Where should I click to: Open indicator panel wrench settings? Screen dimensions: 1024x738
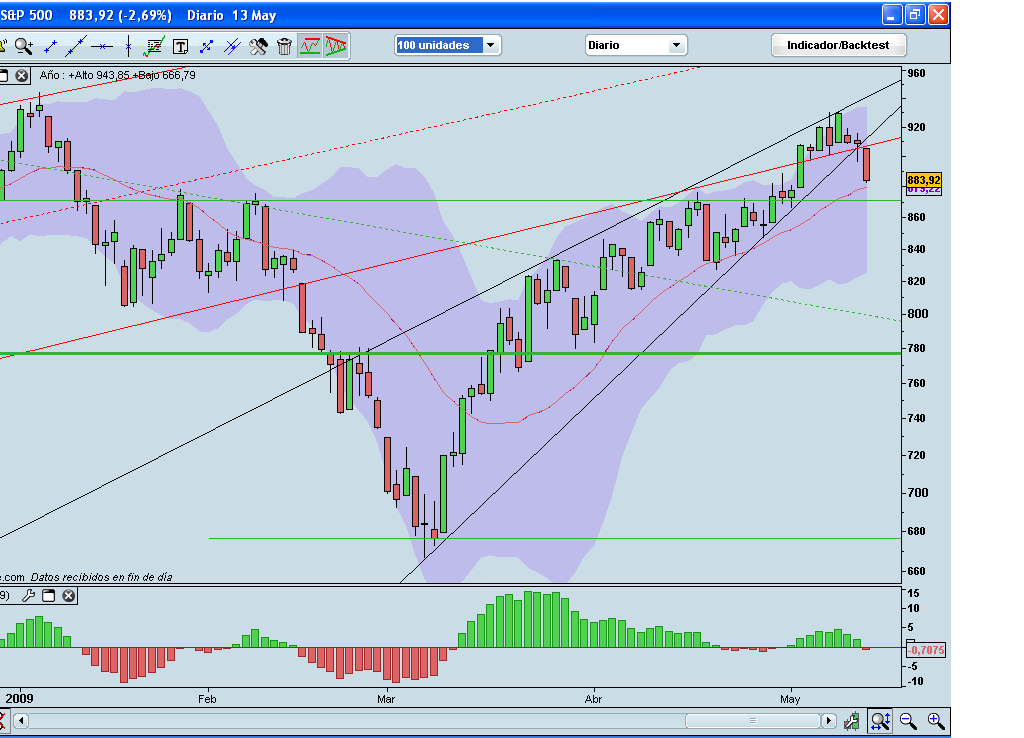coord(28,596)
